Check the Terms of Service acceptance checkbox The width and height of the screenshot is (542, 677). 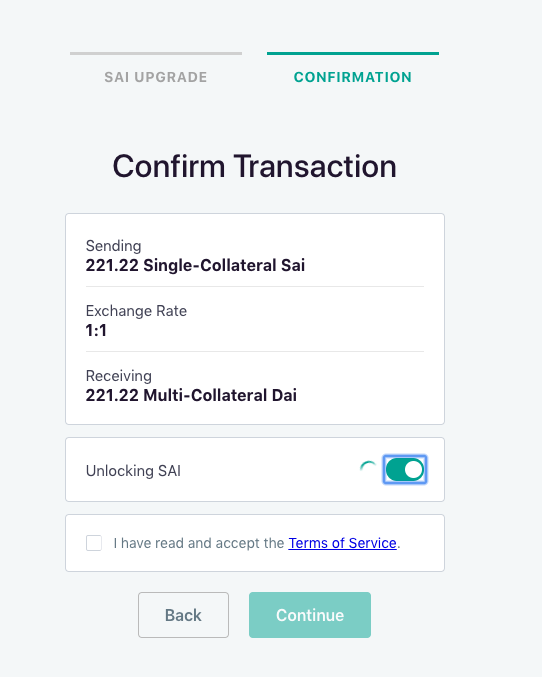click(x=94, y=543)
